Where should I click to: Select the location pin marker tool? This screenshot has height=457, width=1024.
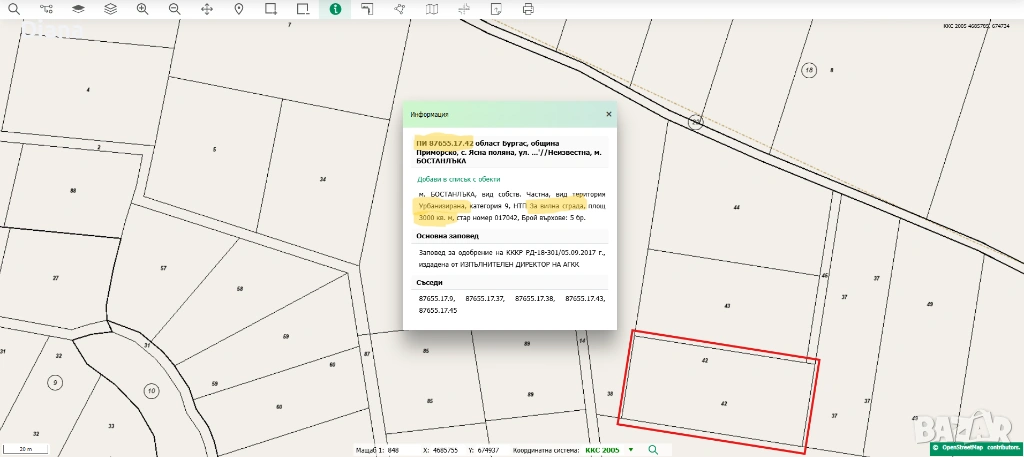[239, 9]
